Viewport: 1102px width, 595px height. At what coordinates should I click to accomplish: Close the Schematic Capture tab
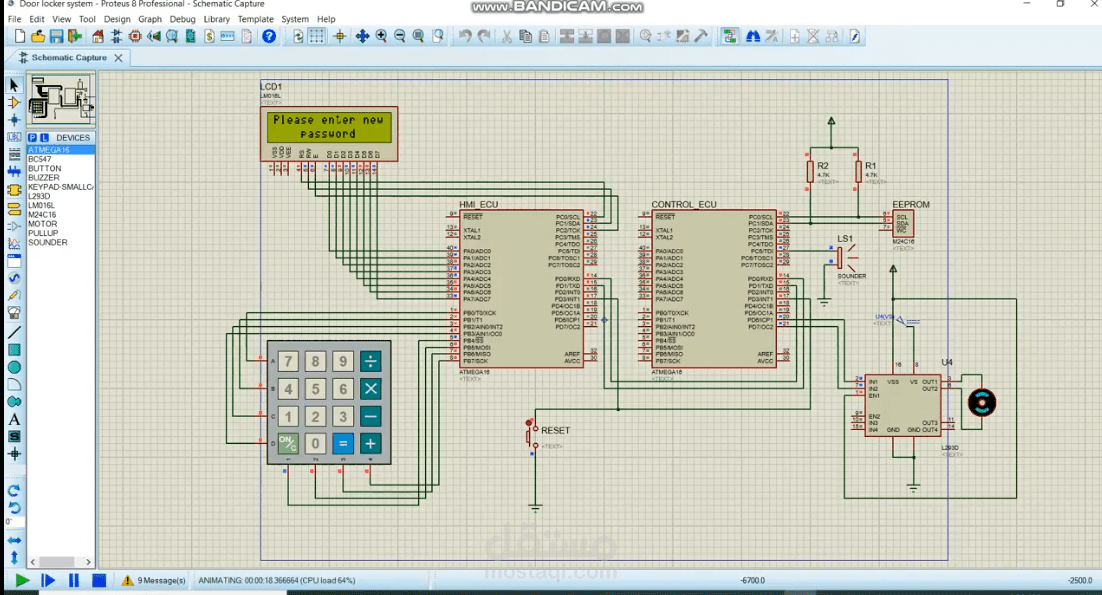click(x=118, y=58)
